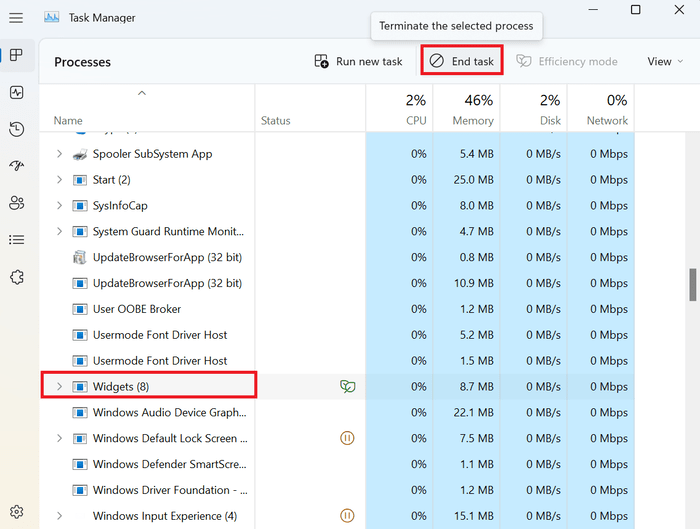Click the 22.1 MB memory value cell
The height and width of the screenshot is (529, 700).
[474, 412]
